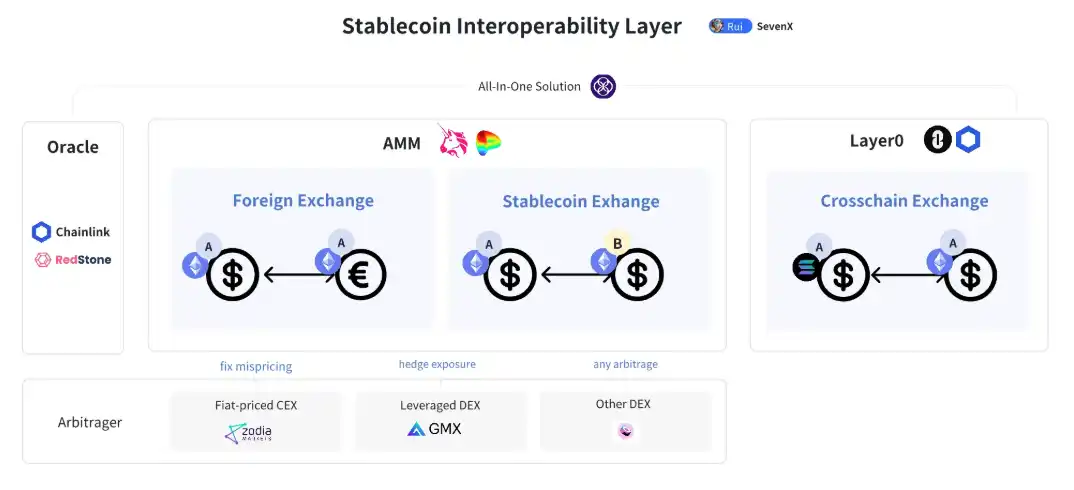The width and height of the screenshot is (1074, 490).
Task: Click the pink icon under Other DEX
Action: point(625,431)
